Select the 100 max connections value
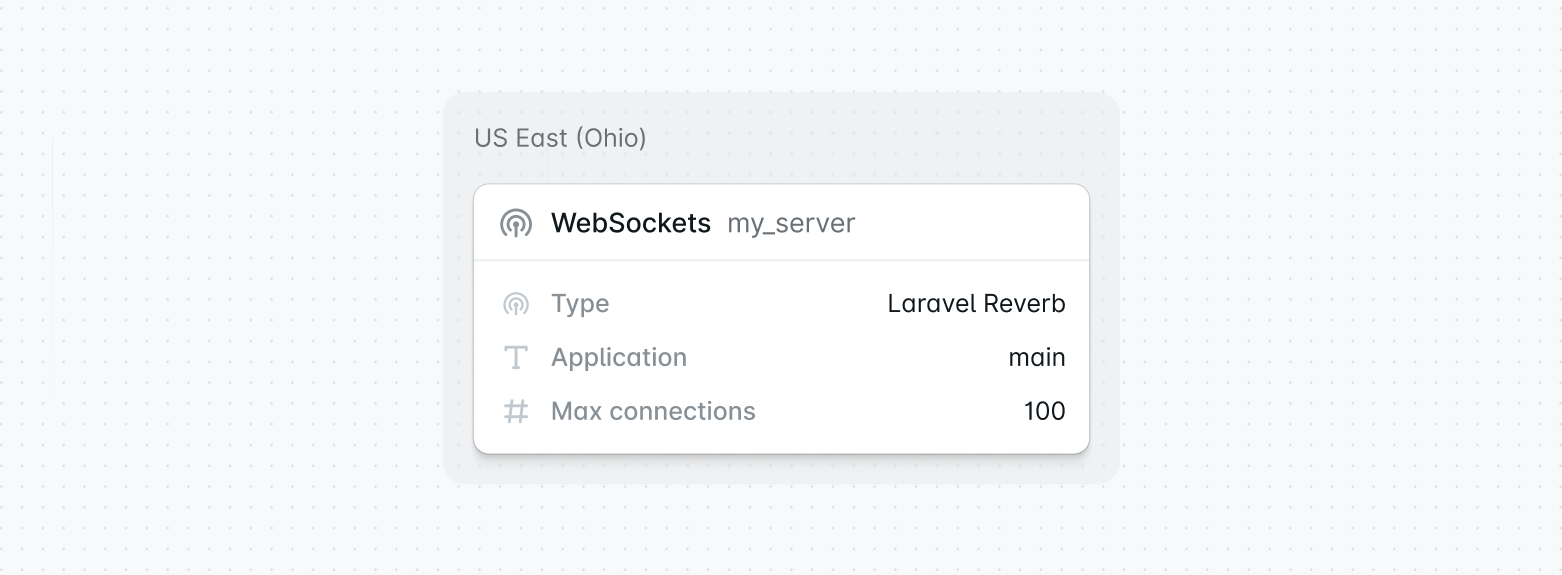Image resolution: width=1562 pixels, height=575 pixels. click(1045, 411)
